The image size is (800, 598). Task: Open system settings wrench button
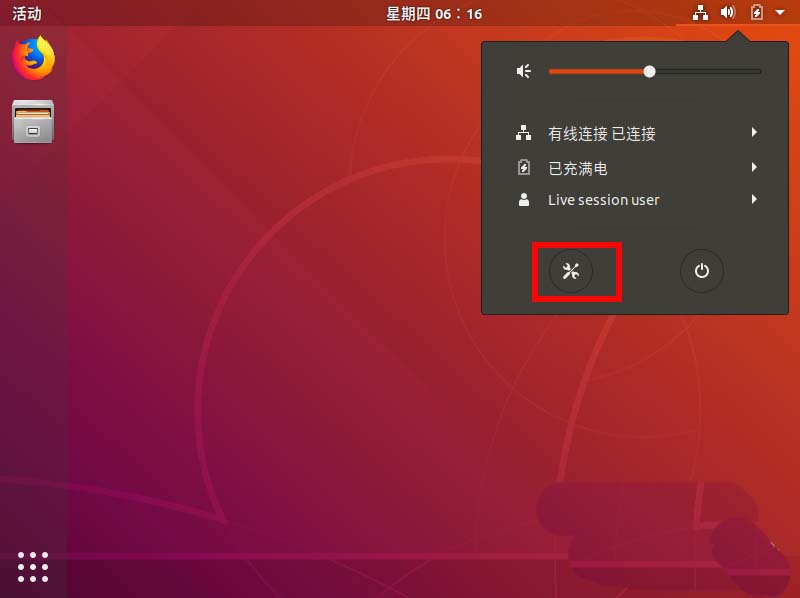point(570,271)
